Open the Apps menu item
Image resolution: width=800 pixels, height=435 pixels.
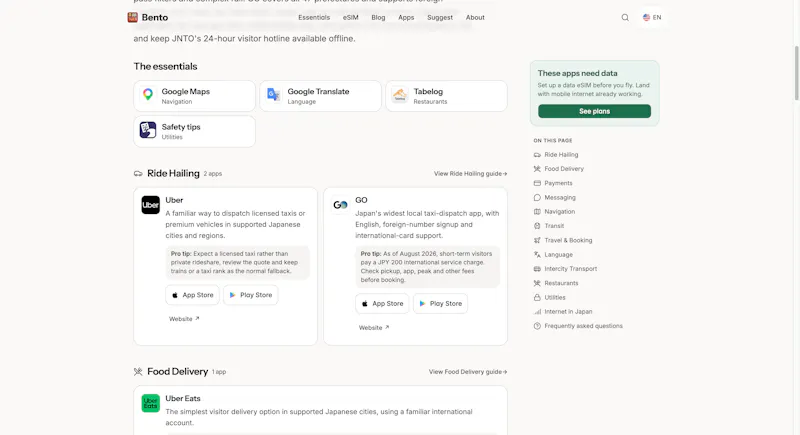406,17
